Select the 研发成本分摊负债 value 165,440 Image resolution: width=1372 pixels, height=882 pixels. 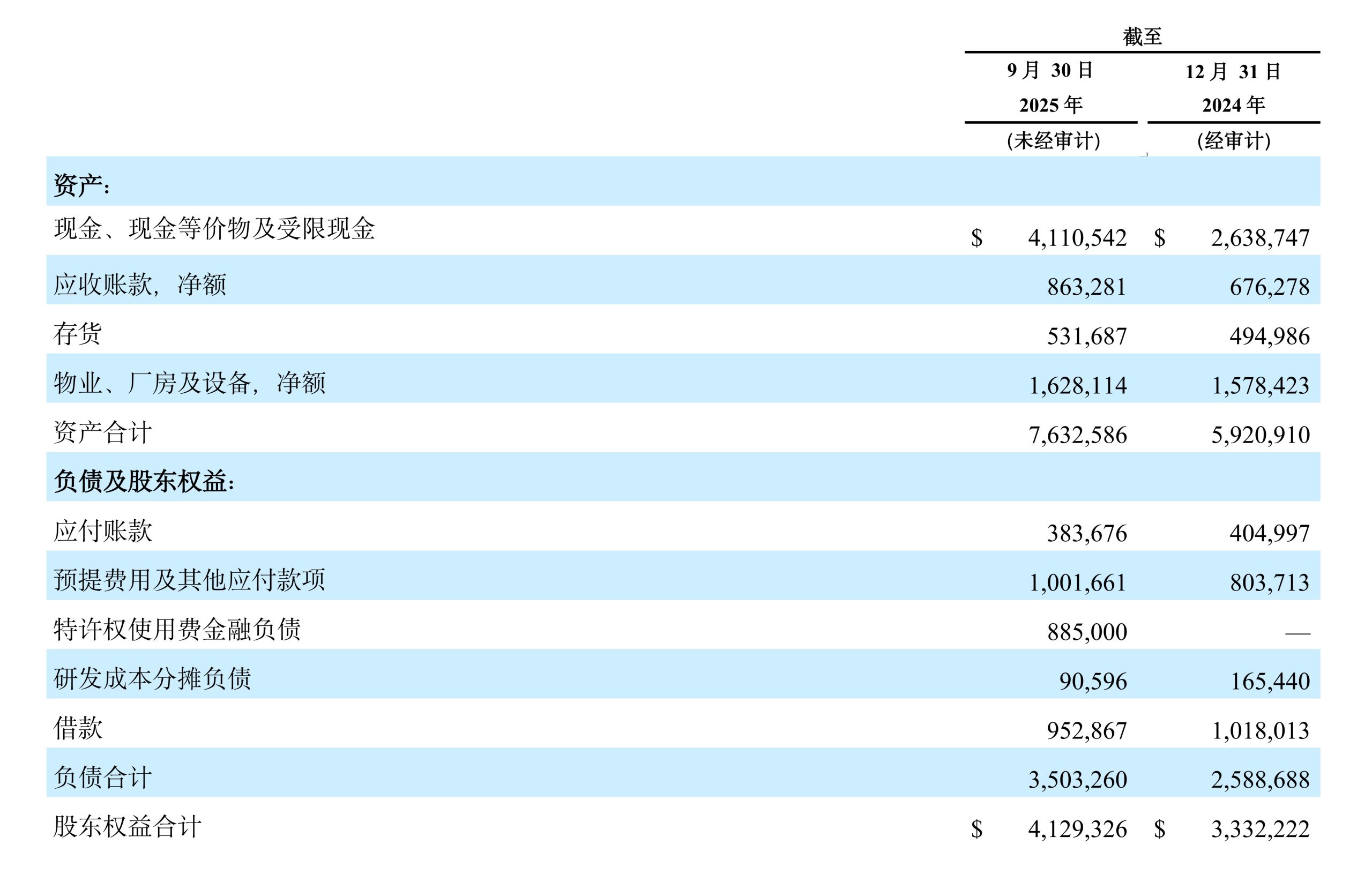1270,681
